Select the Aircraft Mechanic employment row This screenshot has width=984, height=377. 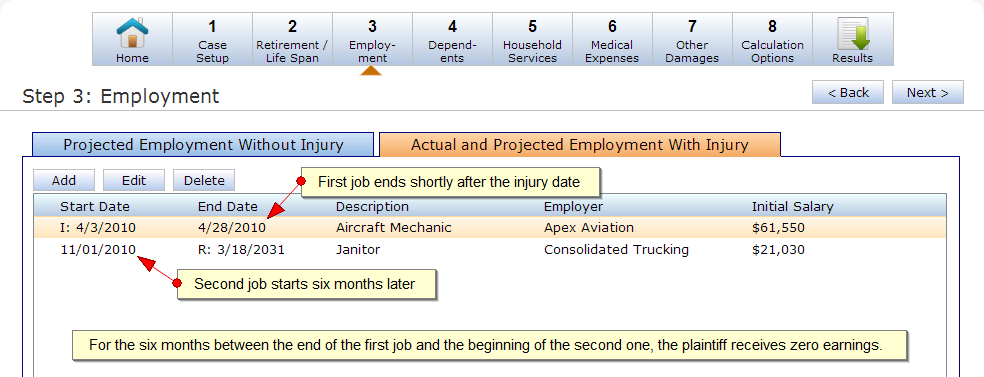coord(489,228)
